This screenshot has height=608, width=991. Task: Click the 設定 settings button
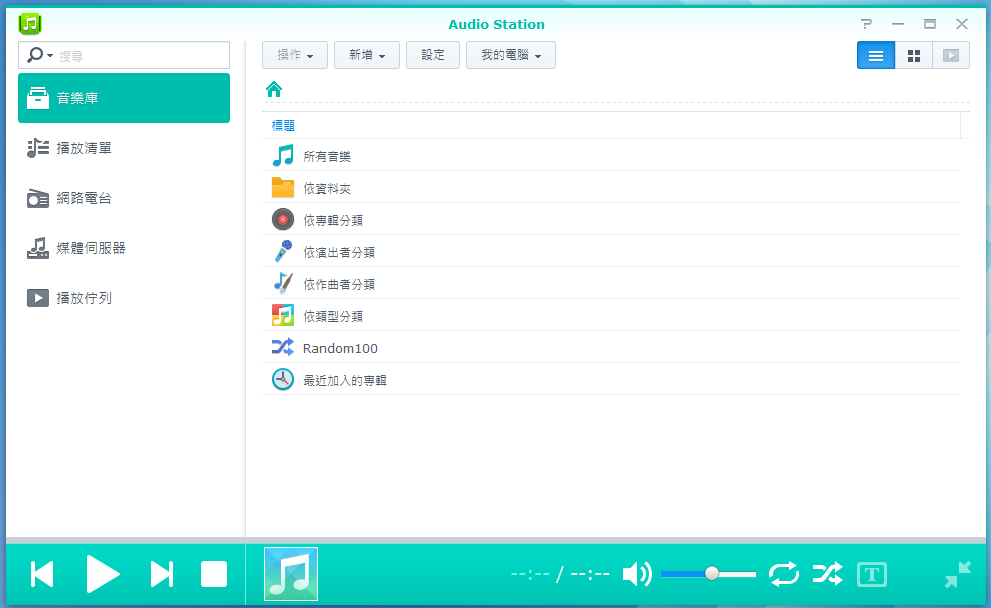[x=433, y=55]
